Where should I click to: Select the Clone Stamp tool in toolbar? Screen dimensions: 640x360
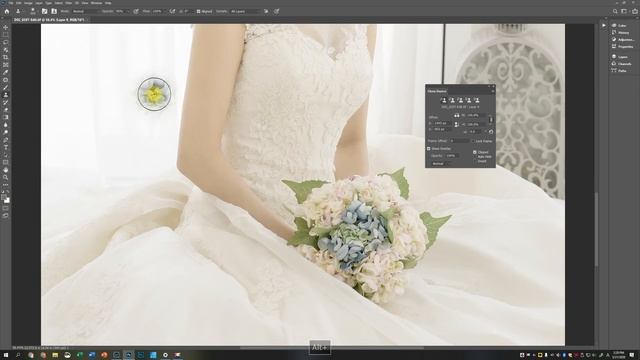click(x=5, y=95)
